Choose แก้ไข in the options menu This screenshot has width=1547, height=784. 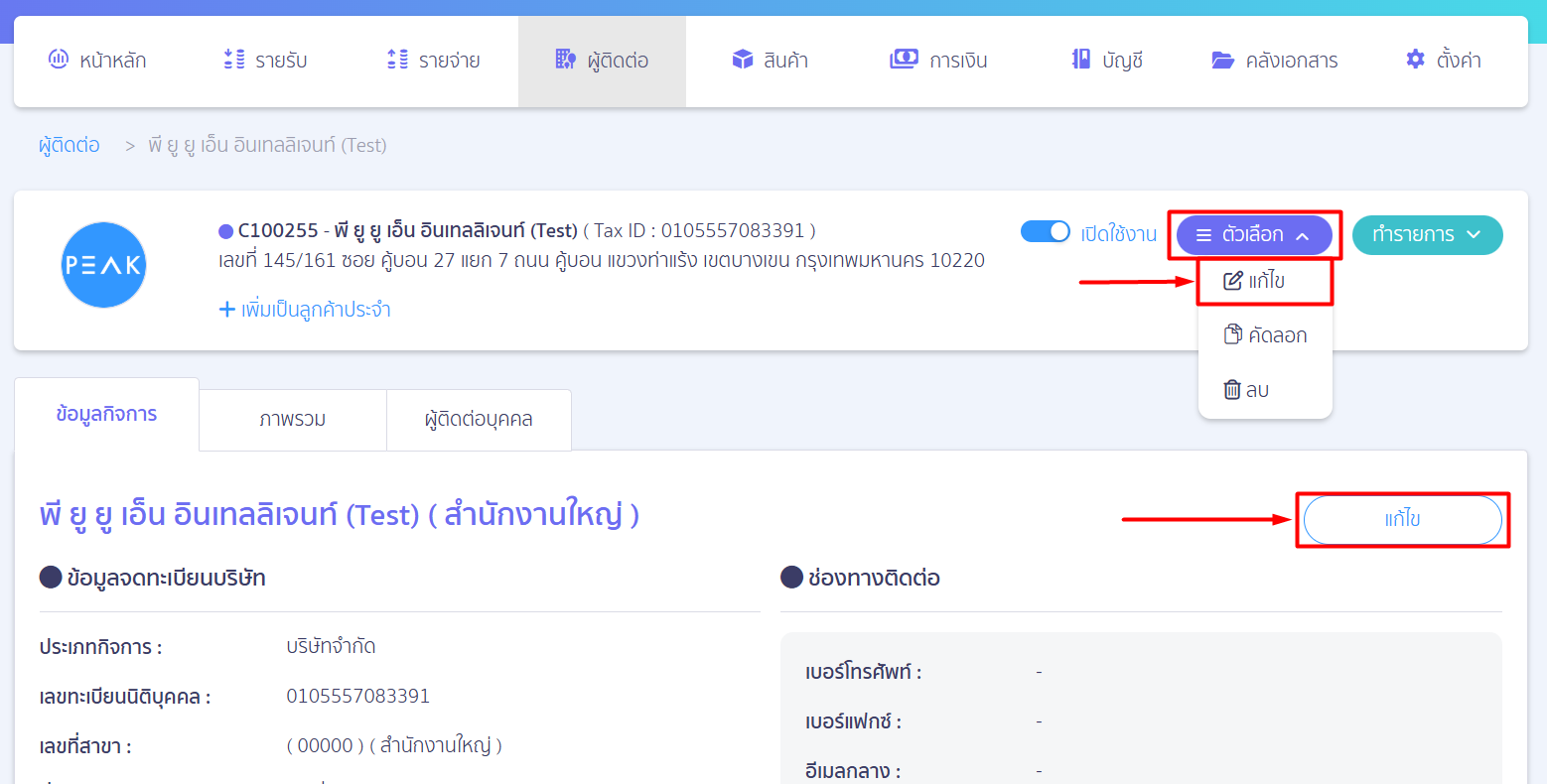1265,281
